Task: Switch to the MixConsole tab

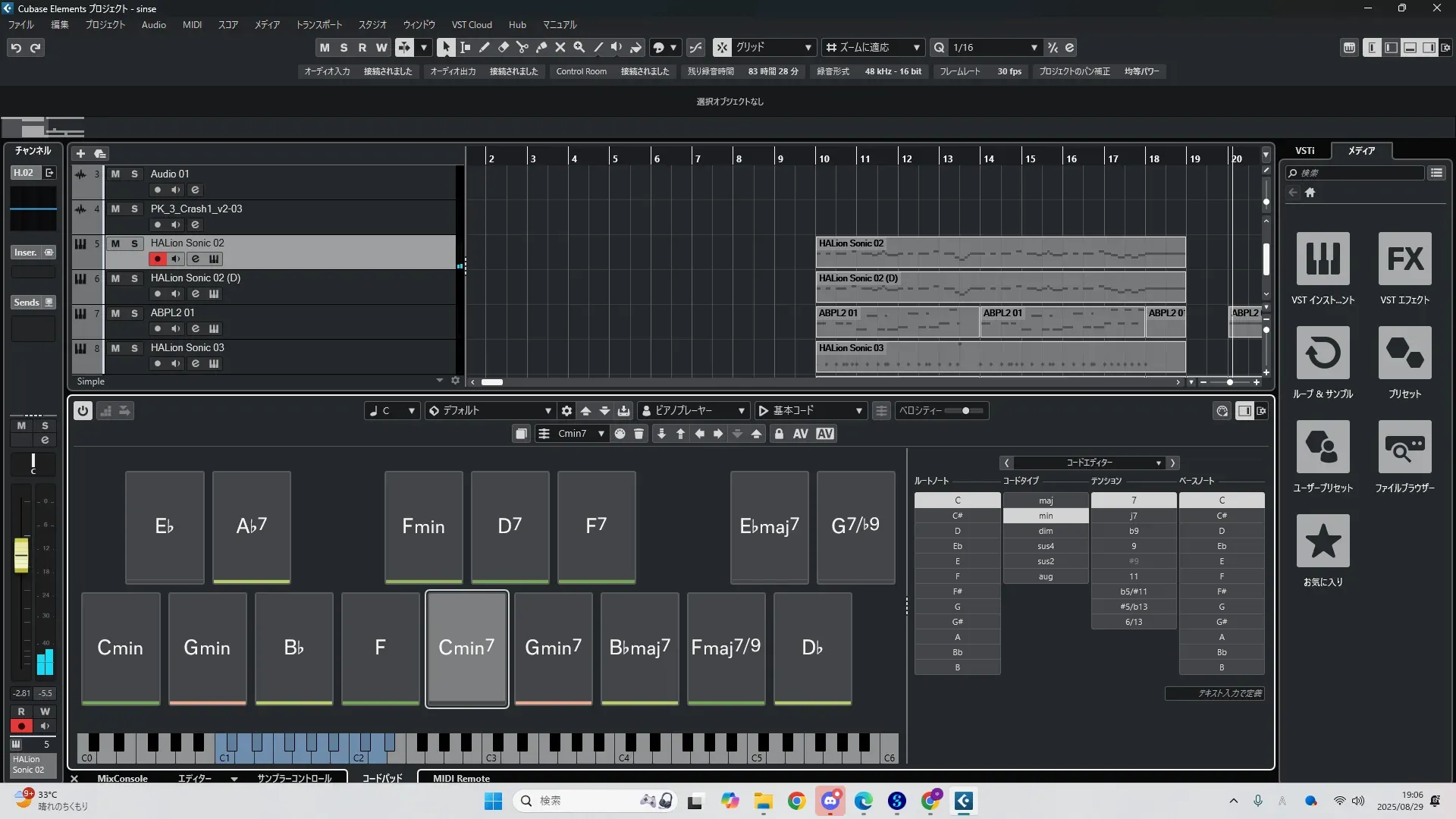Action: (122, 778)
